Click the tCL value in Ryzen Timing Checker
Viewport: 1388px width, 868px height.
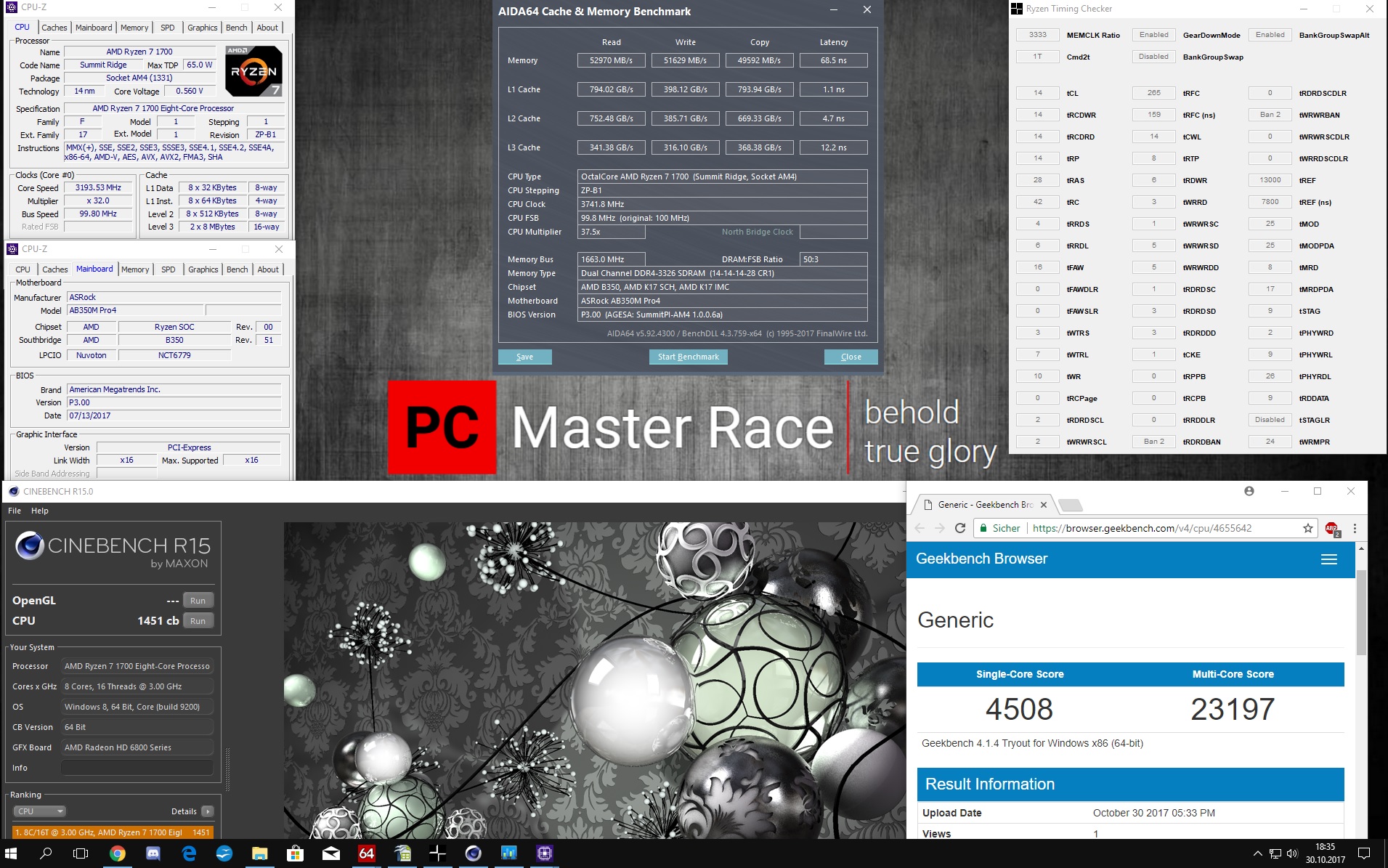1037,93
